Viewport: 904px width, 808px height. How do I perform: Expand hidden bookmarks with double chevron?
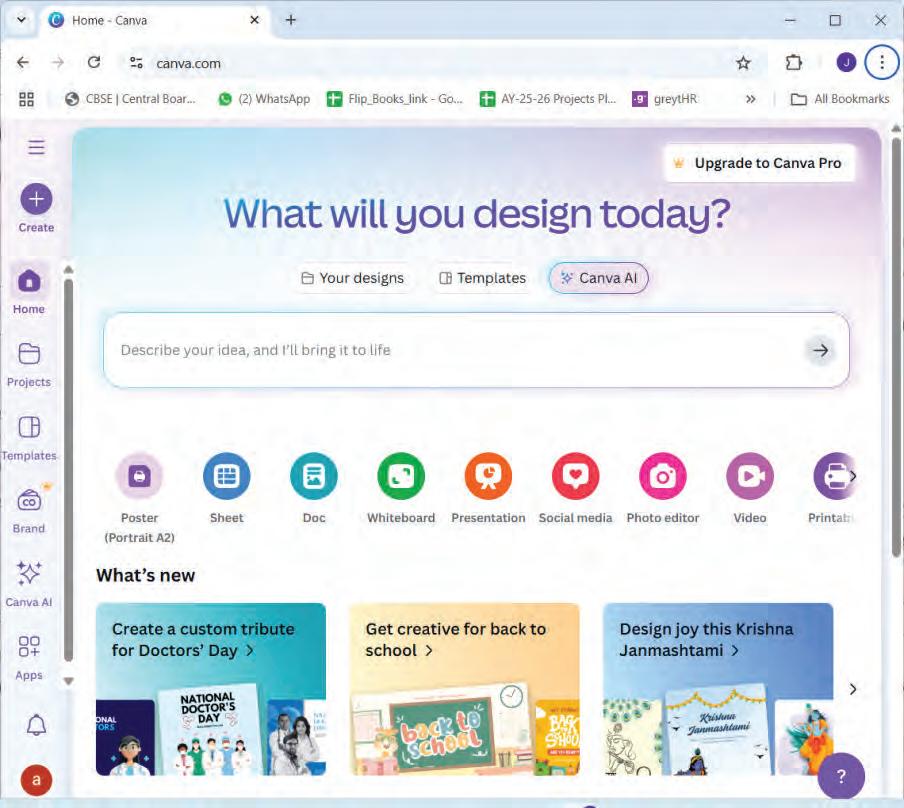coord(750,99)
